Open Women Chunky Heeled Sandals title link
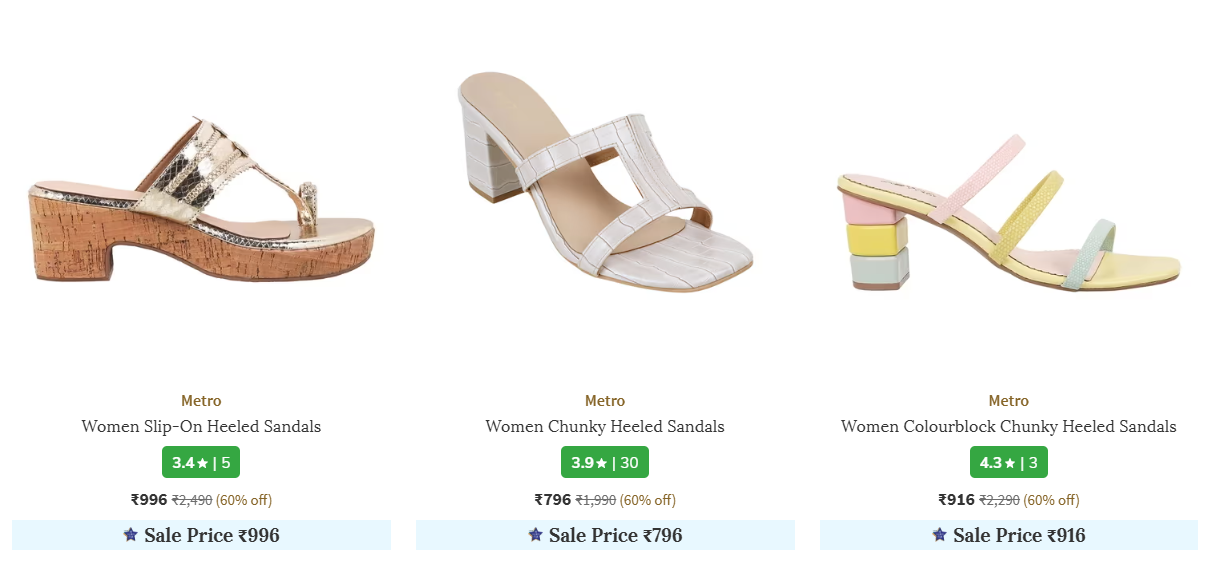The width and height of the screenshot is (1209, 564). pyautogui.click(x=605, y=427)
